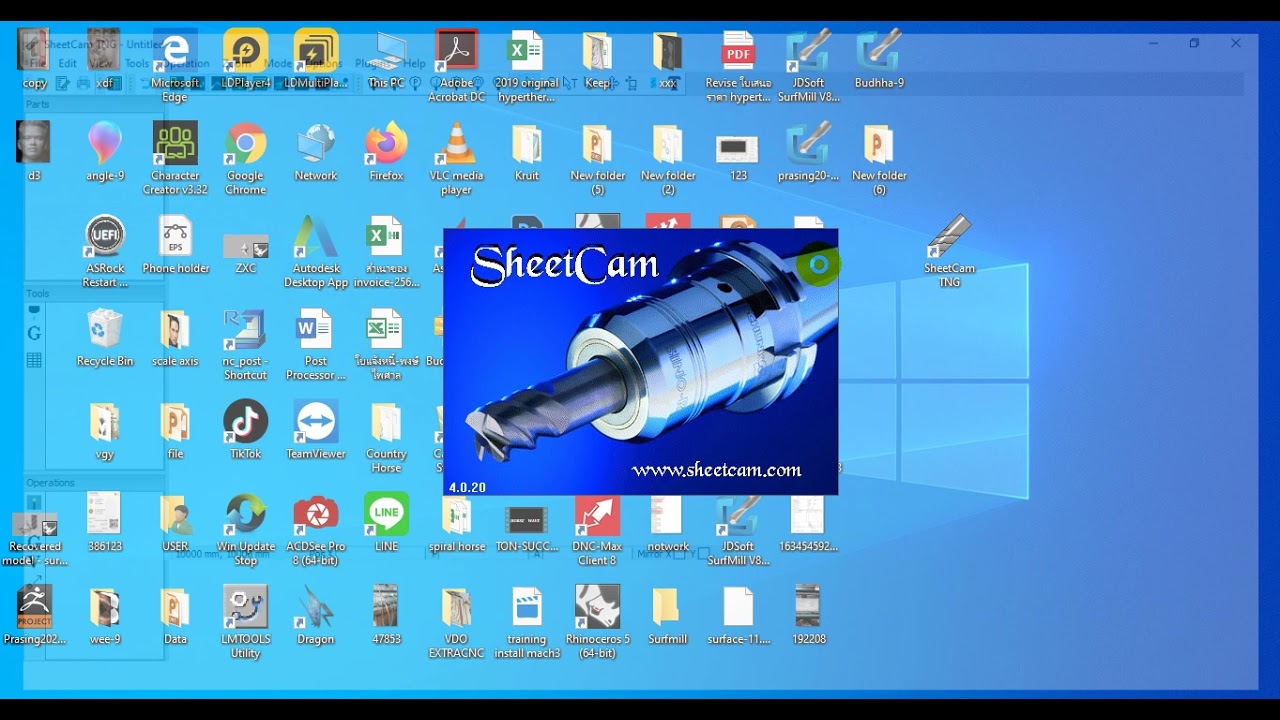Select the 47853 image file
1280x720 pixels.
[386, 616]
